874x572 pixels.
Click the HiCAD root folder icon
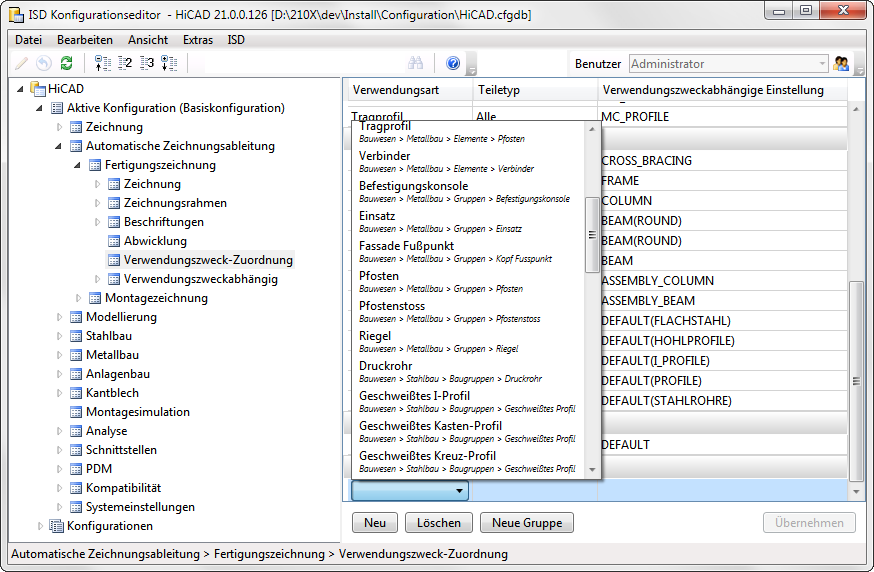(38, 89)
